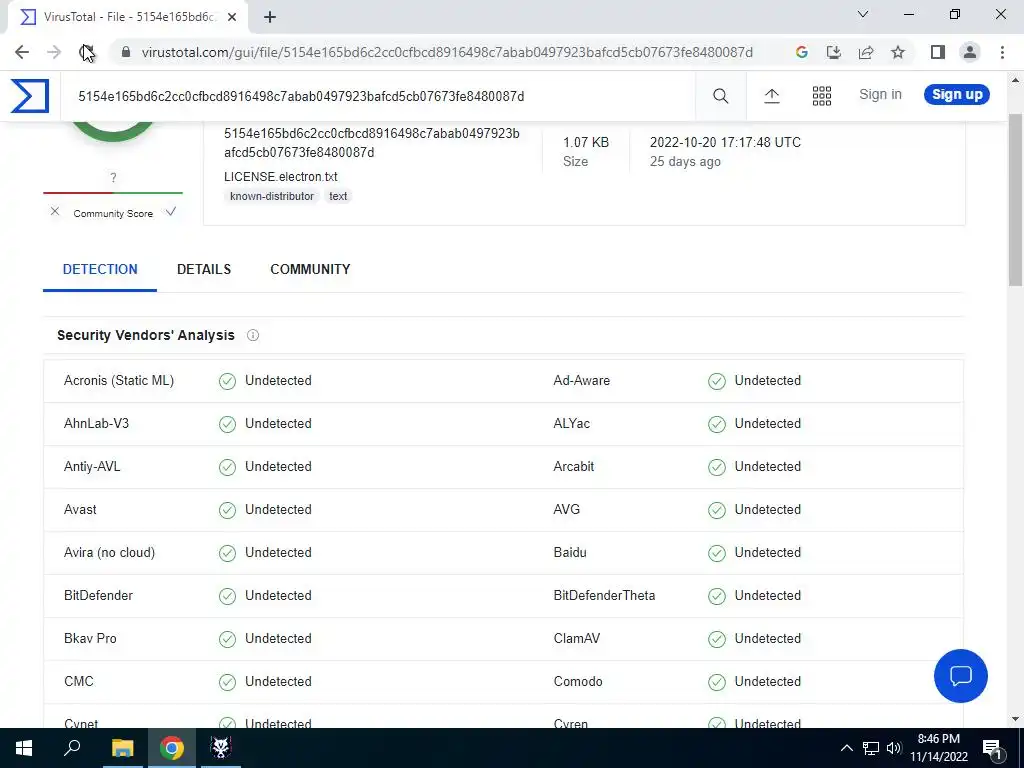Image resolution: width=1024 pixels, height=768 pixels.
Task: Click the Avast vendor name
Action: pyautogui.click(x=80, y=510)
